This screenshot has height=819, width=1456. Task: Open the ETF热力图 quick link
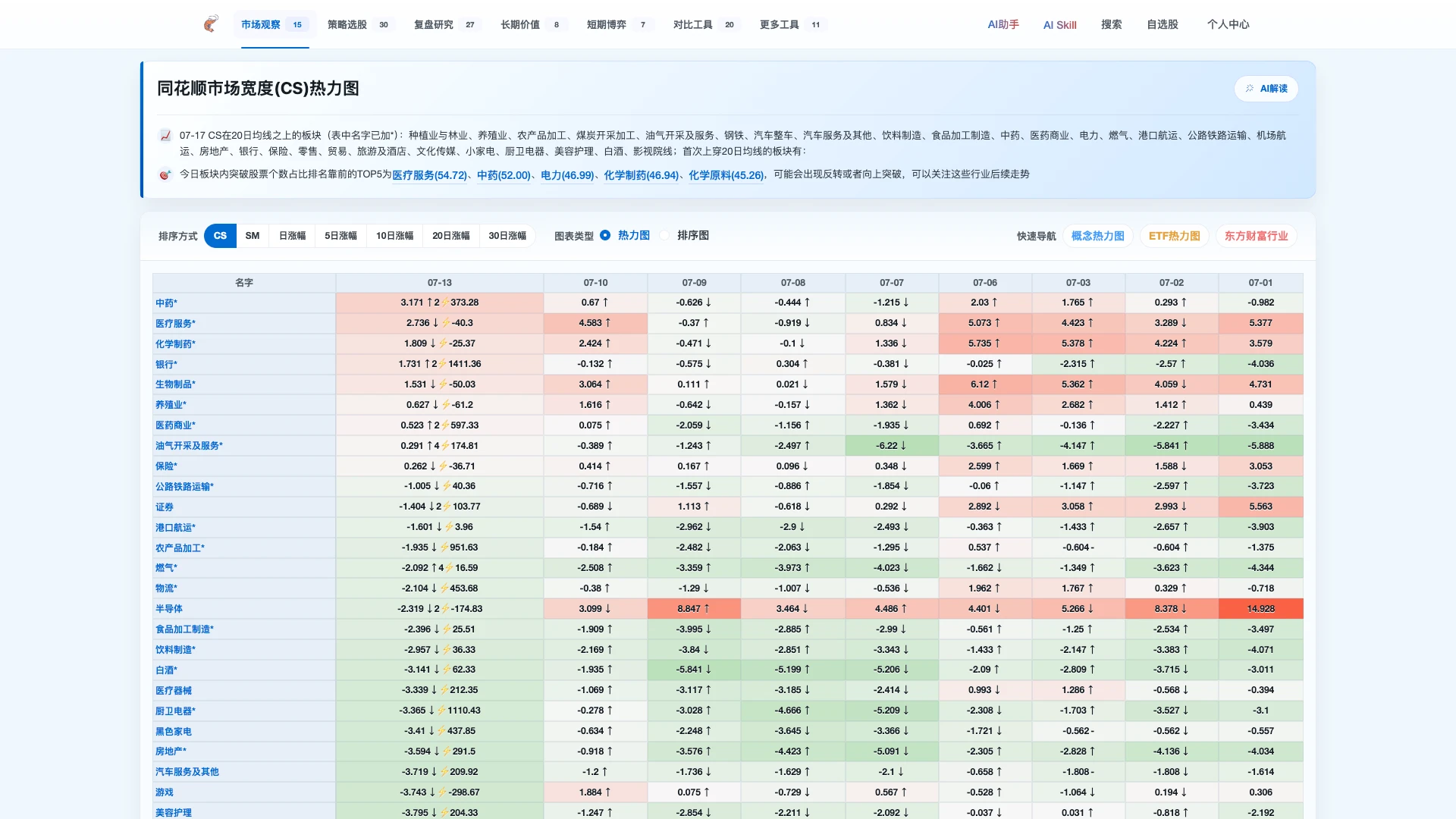[x=1174, y=236]
